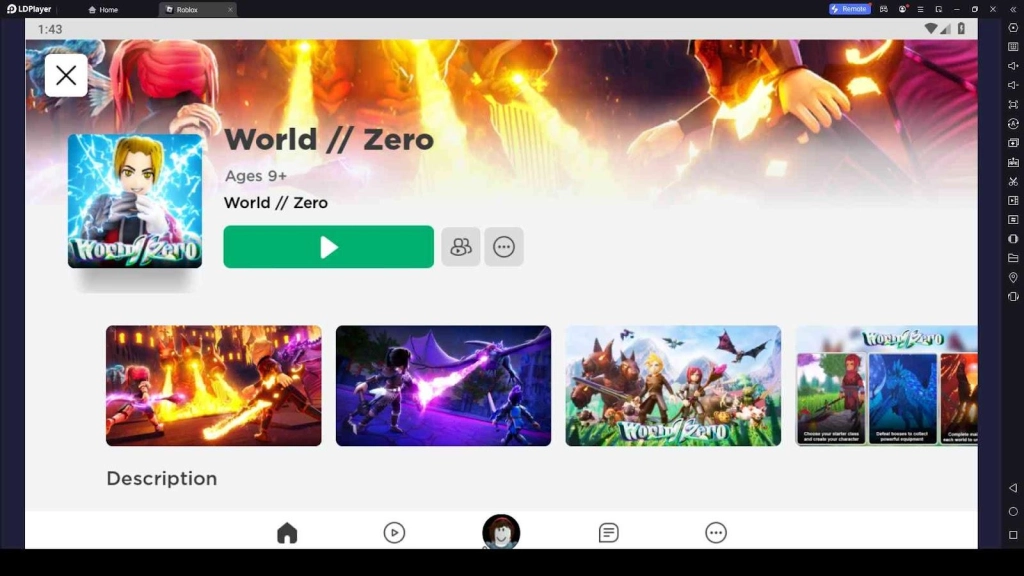Click the "Ages 9+" rating text

(256, 176)
